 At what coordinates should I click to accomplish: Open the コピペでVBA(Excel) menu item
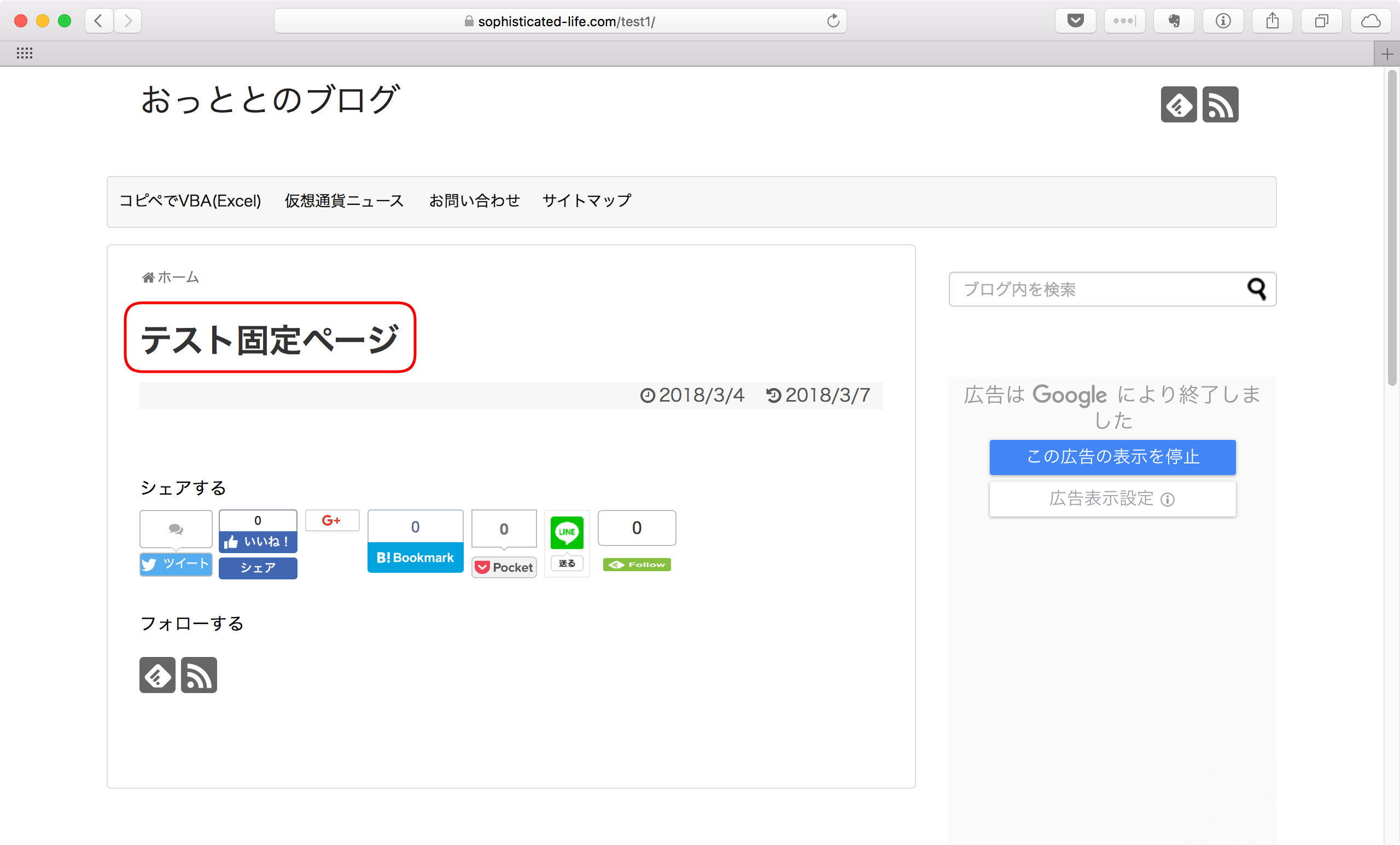(190, 201)
